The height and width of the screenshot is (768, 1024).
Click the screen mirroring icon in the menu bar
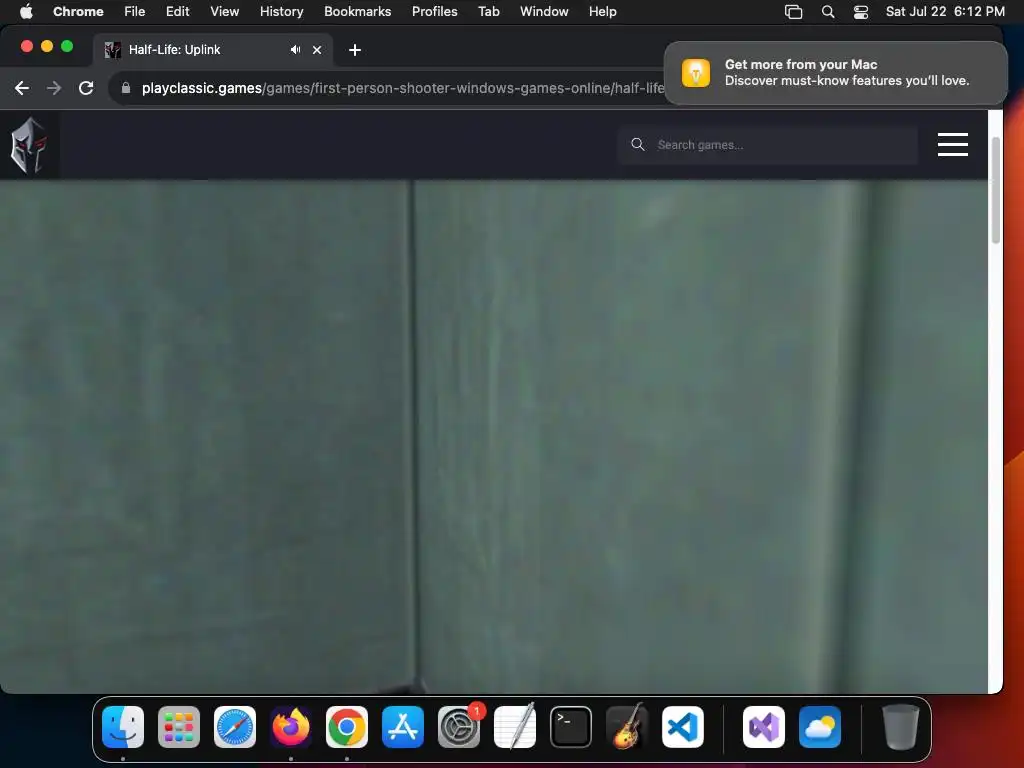tap(793, 11)
